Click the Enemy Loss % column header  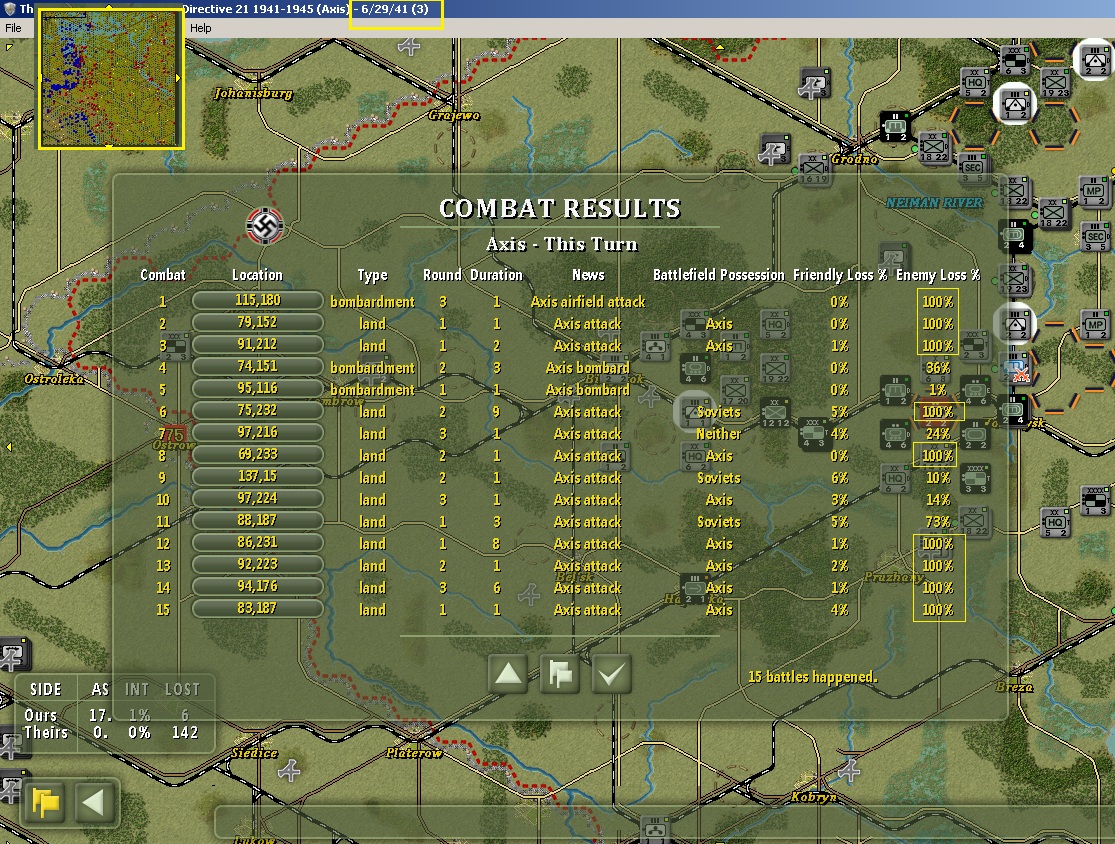[937, 275]
